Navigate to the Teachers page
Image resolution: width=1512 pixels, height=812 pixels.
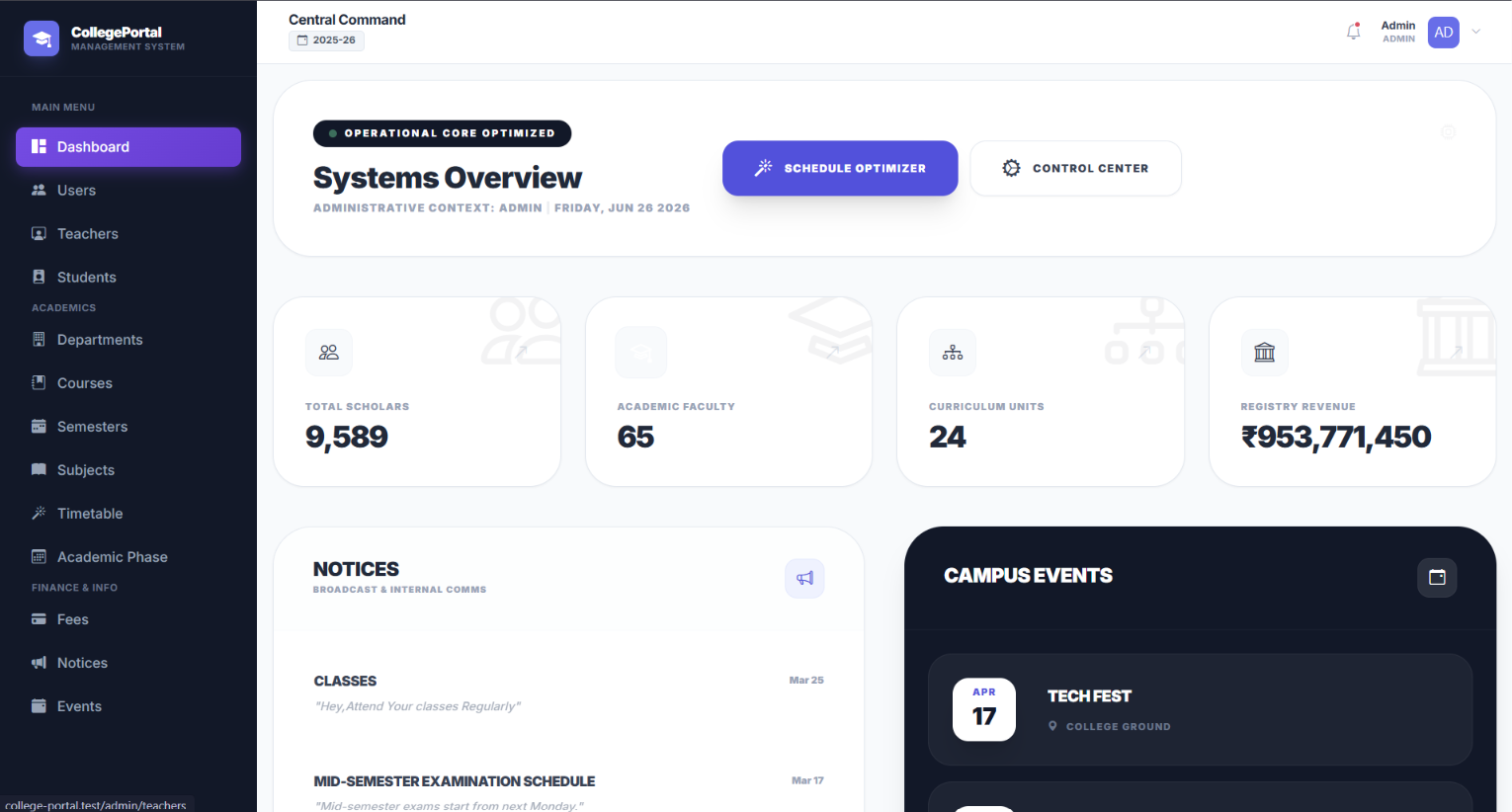point(128,234)
